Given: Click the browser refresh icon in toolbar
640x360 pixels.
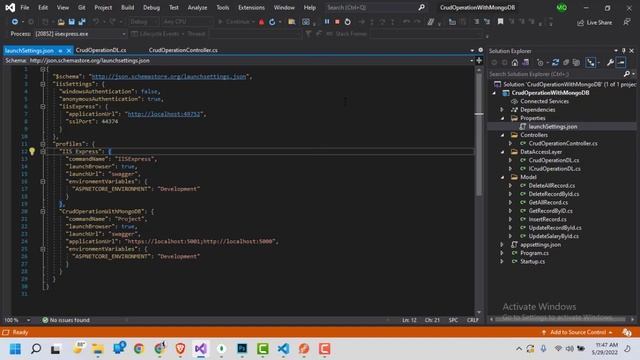Looking at the screenshot, I should pyautogui.click(x=272, y=22).
